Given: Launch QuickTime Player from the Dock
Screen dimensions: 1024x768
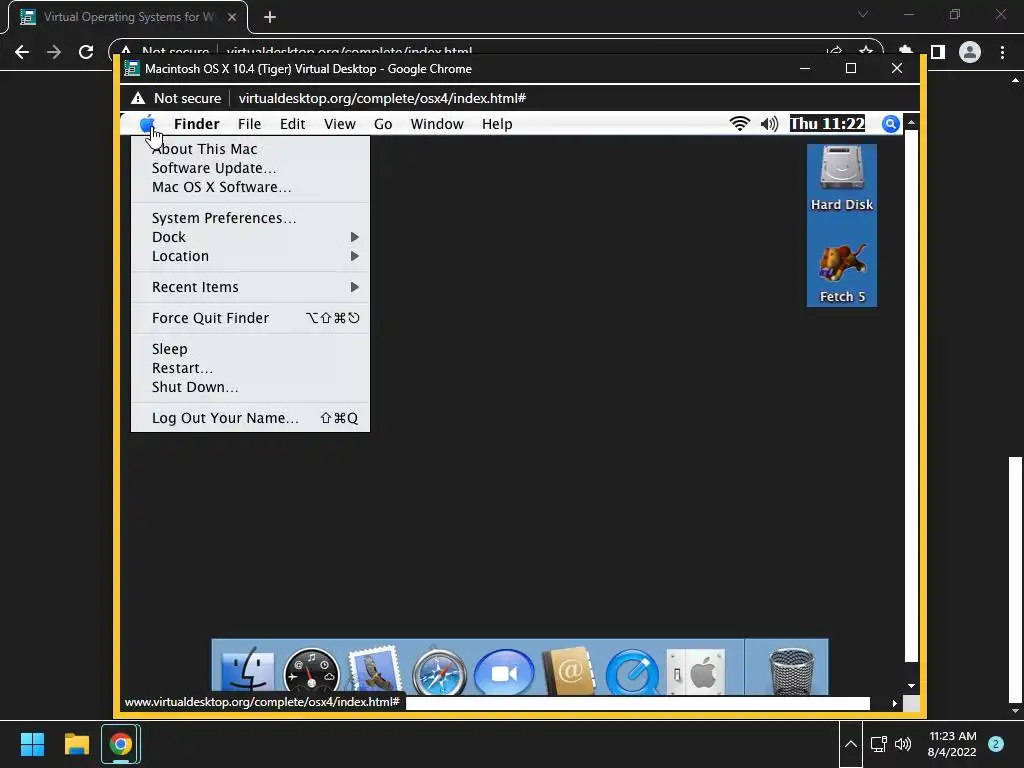Looking at the screenshot, I should (632, 671).
